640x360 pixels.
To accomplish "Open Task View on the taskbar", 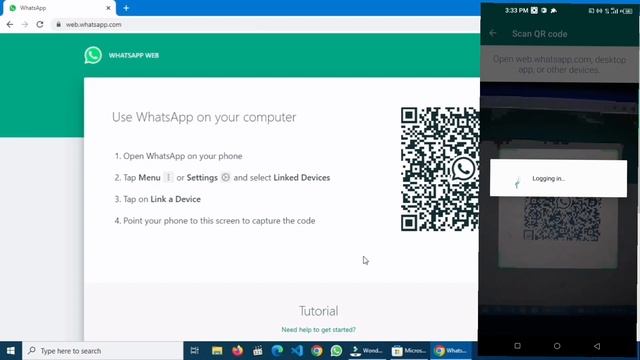I will click(195, 351).
